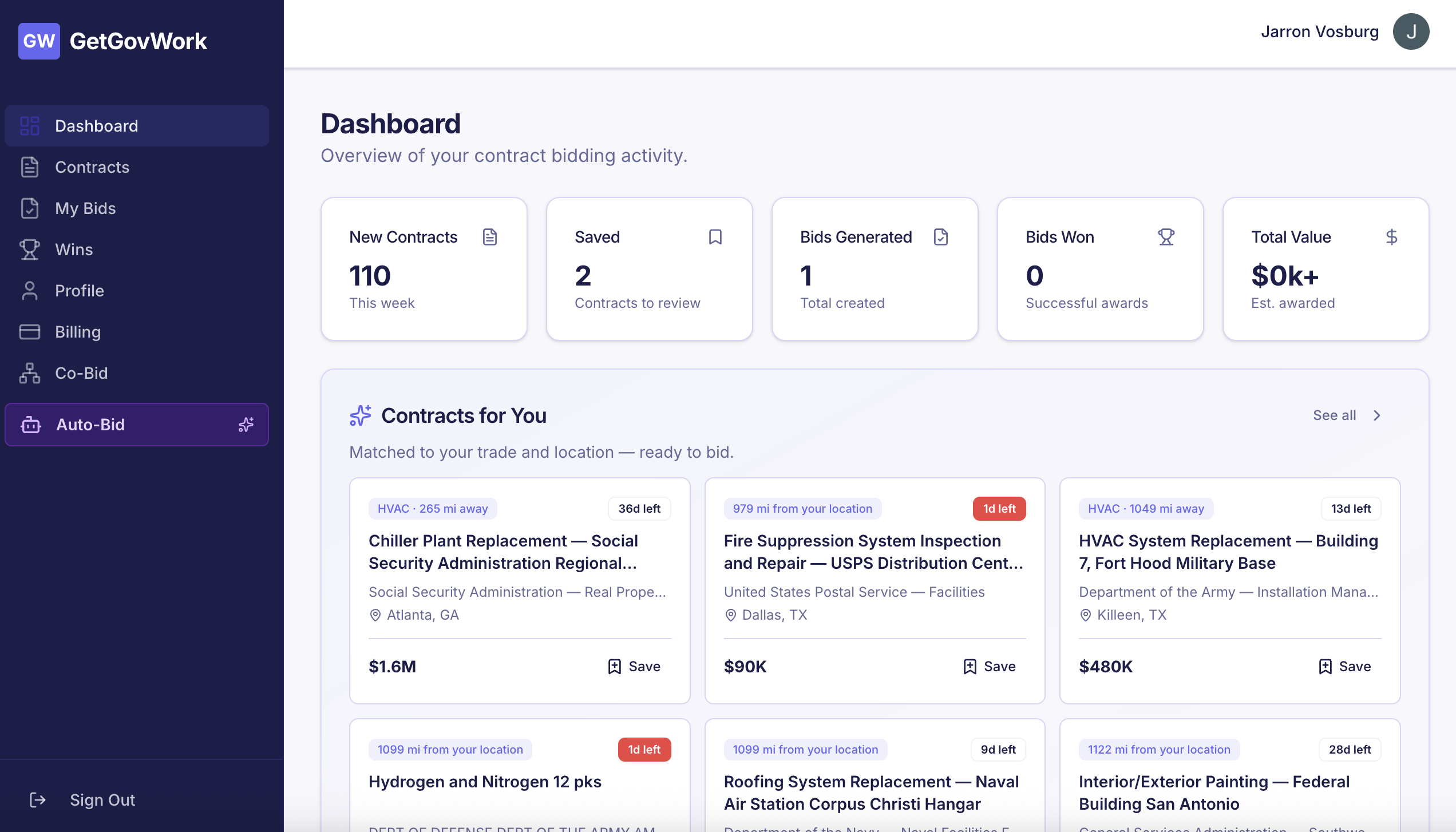Click bookmark icon on the $90K contract card
1456x832 pixels.
[970, 667]
